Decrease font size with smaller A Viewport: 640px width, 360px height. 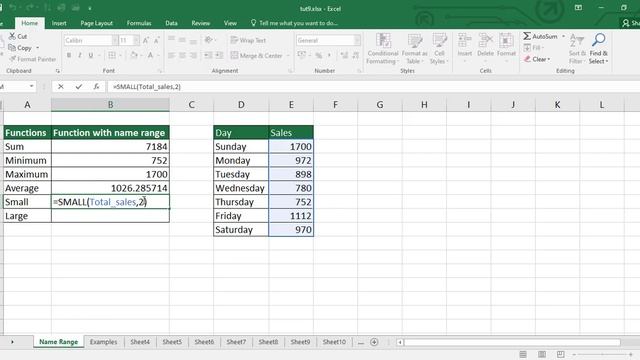(156, 40)
